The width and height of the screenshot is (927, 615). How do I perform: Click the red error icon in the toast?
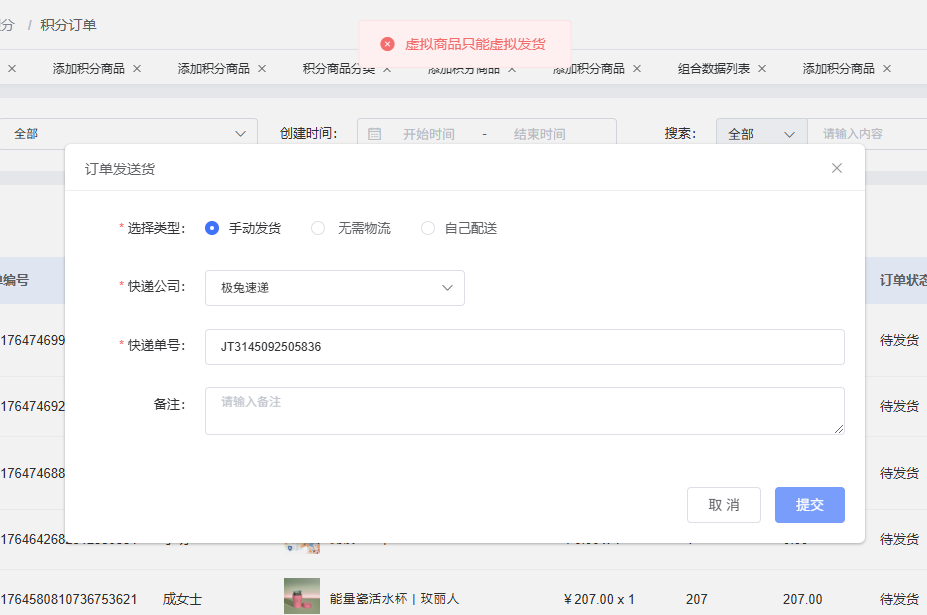click(388, 44)
